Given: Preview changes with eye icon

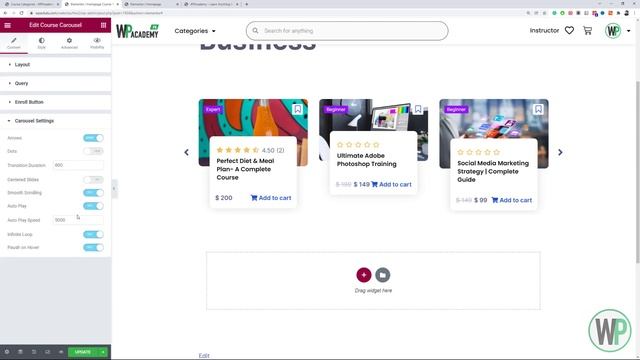Looking at the screenshot, I should point(61,352).
